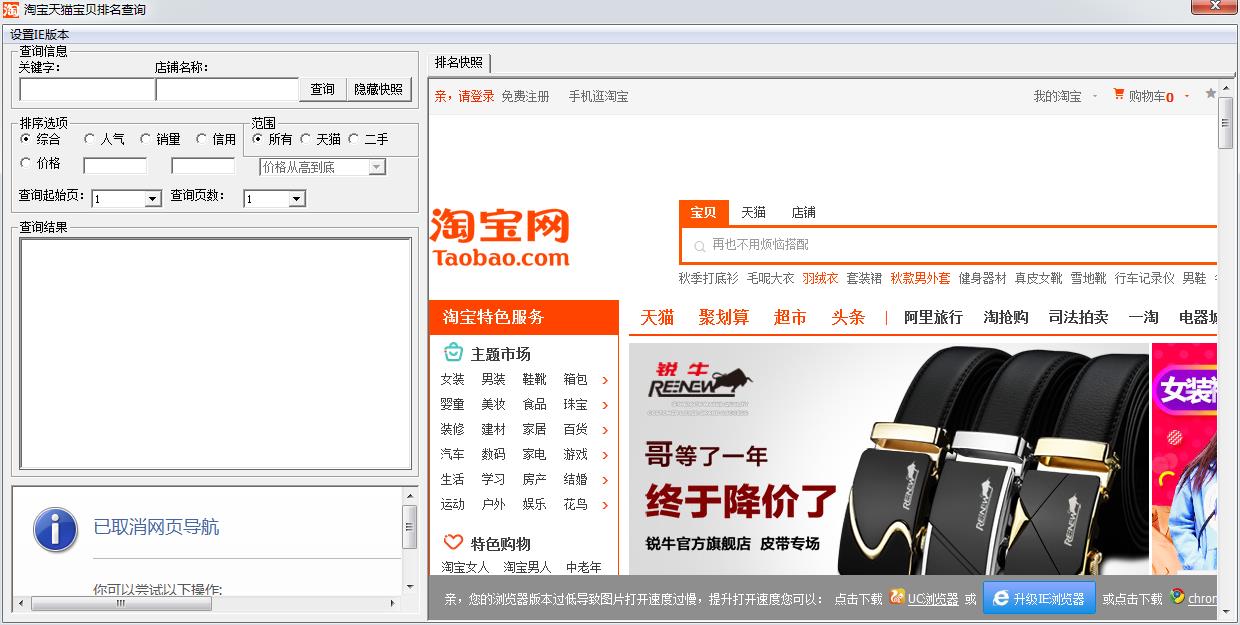Open the 查询页数 dropdown
Viewport: 1240px width, 625px height.
296,199
